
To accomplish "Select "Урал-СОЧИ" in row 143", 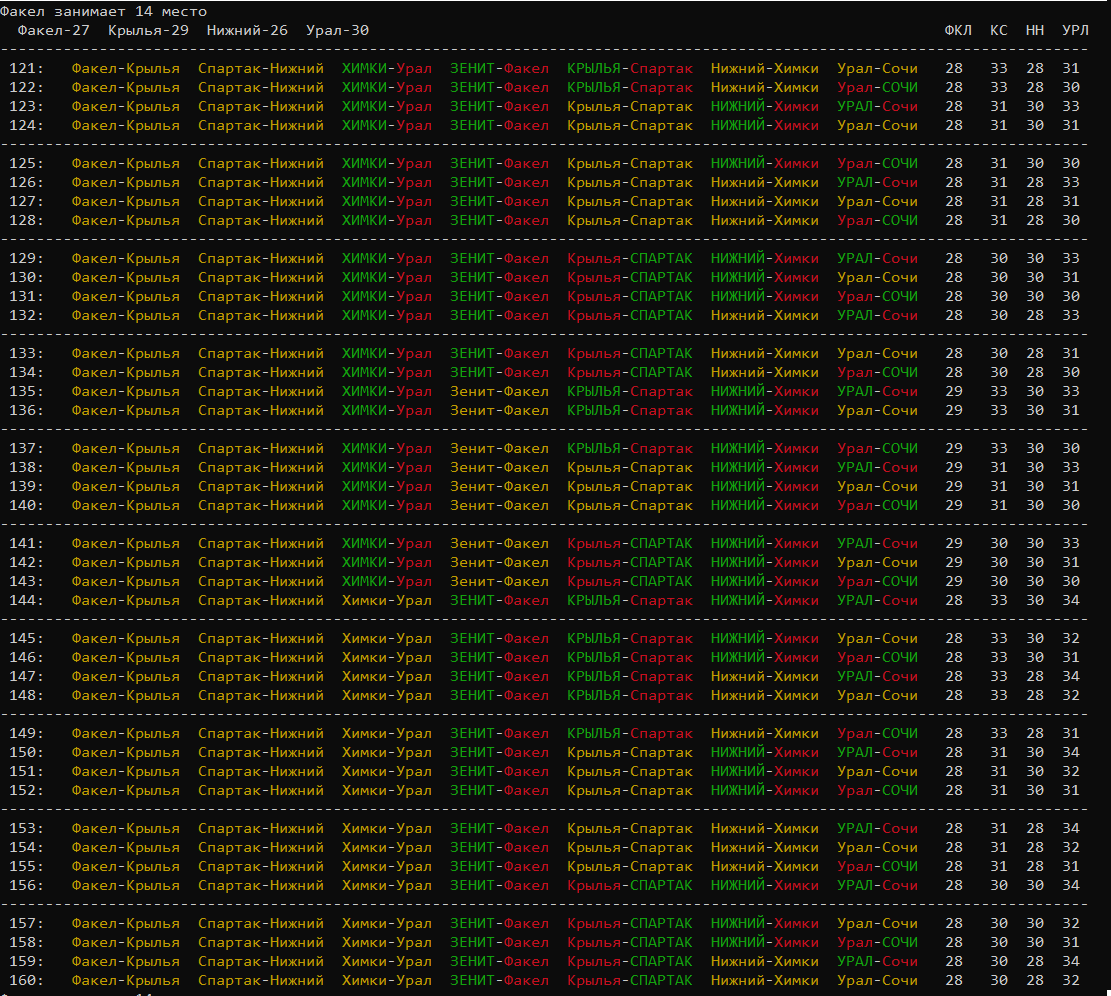I will click(877, 582).
